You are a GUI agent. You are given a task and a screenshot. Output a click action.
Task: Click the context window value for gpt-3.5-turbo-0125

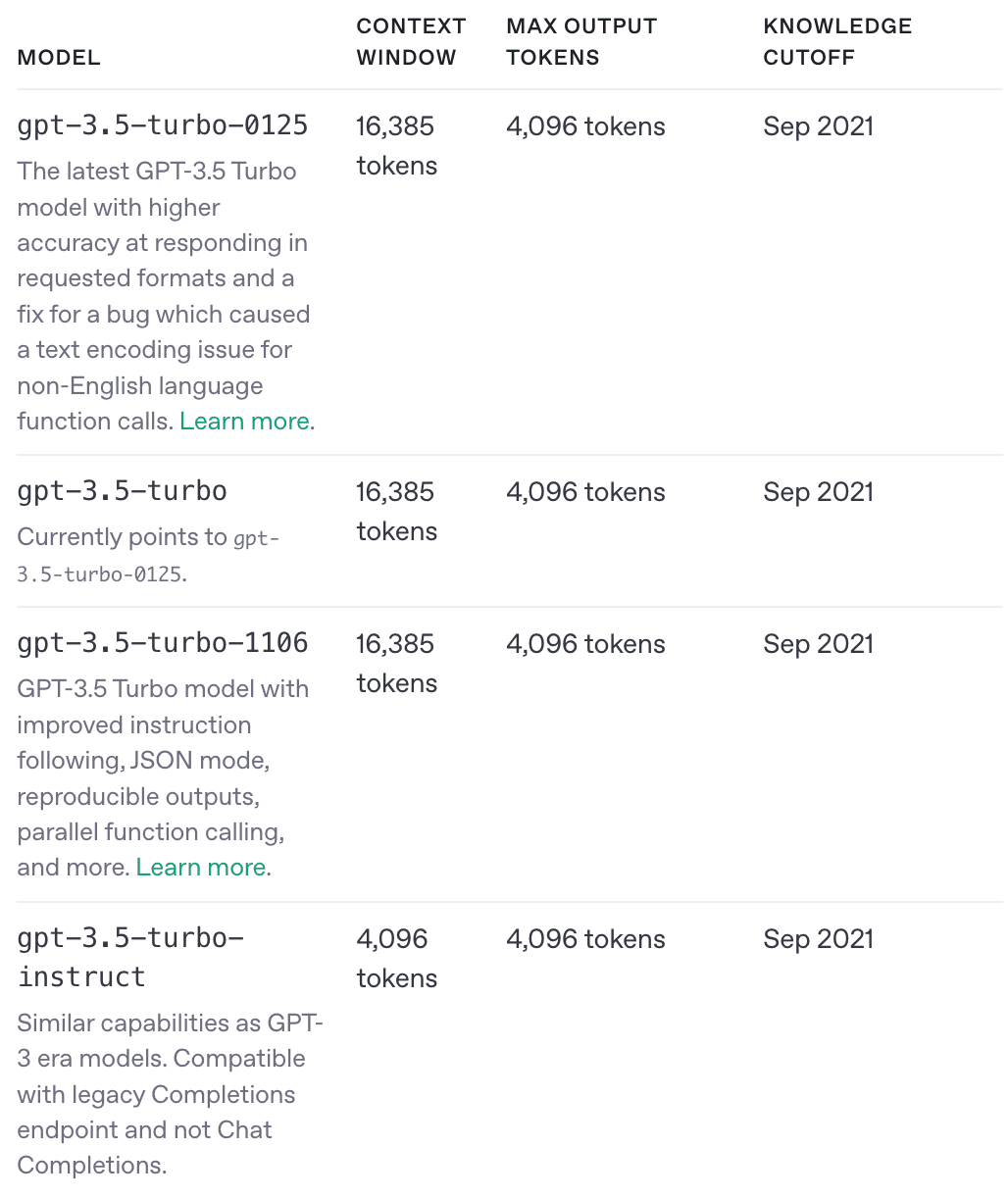396,146
